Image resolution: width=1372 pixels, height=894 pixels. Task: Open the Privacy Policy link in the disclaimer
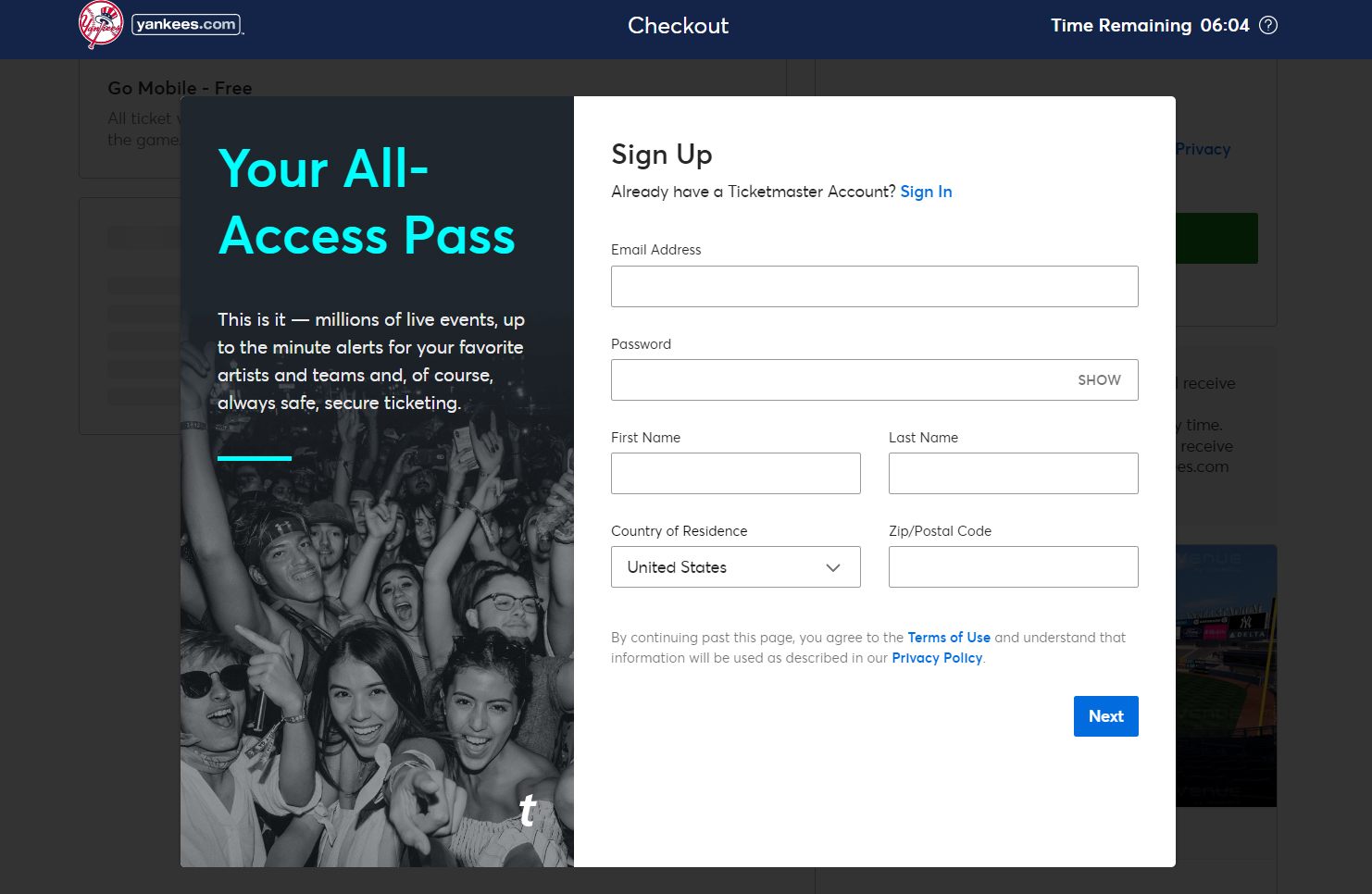[x=937, y=658]
